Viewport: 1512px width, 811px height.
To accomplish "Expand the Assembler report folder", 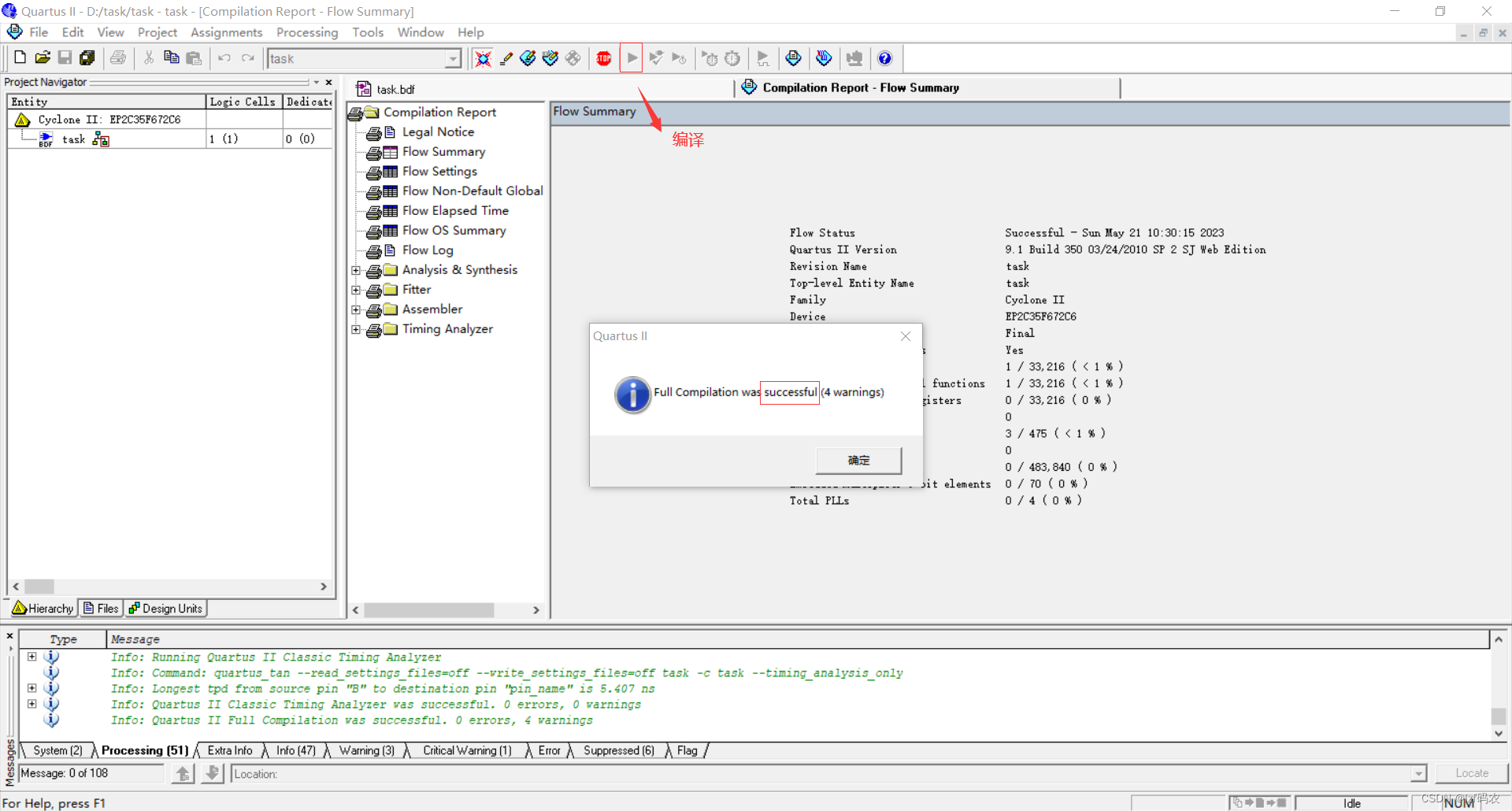I will [356, 309].
